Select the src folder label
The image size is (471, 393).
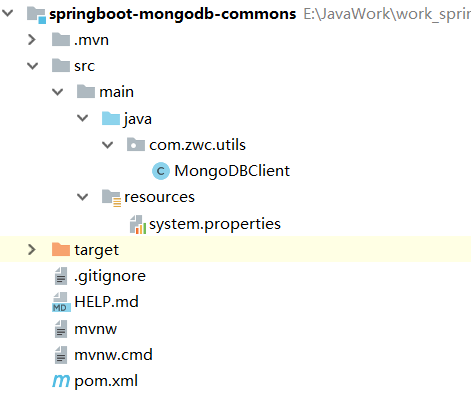tap(85, 66)
